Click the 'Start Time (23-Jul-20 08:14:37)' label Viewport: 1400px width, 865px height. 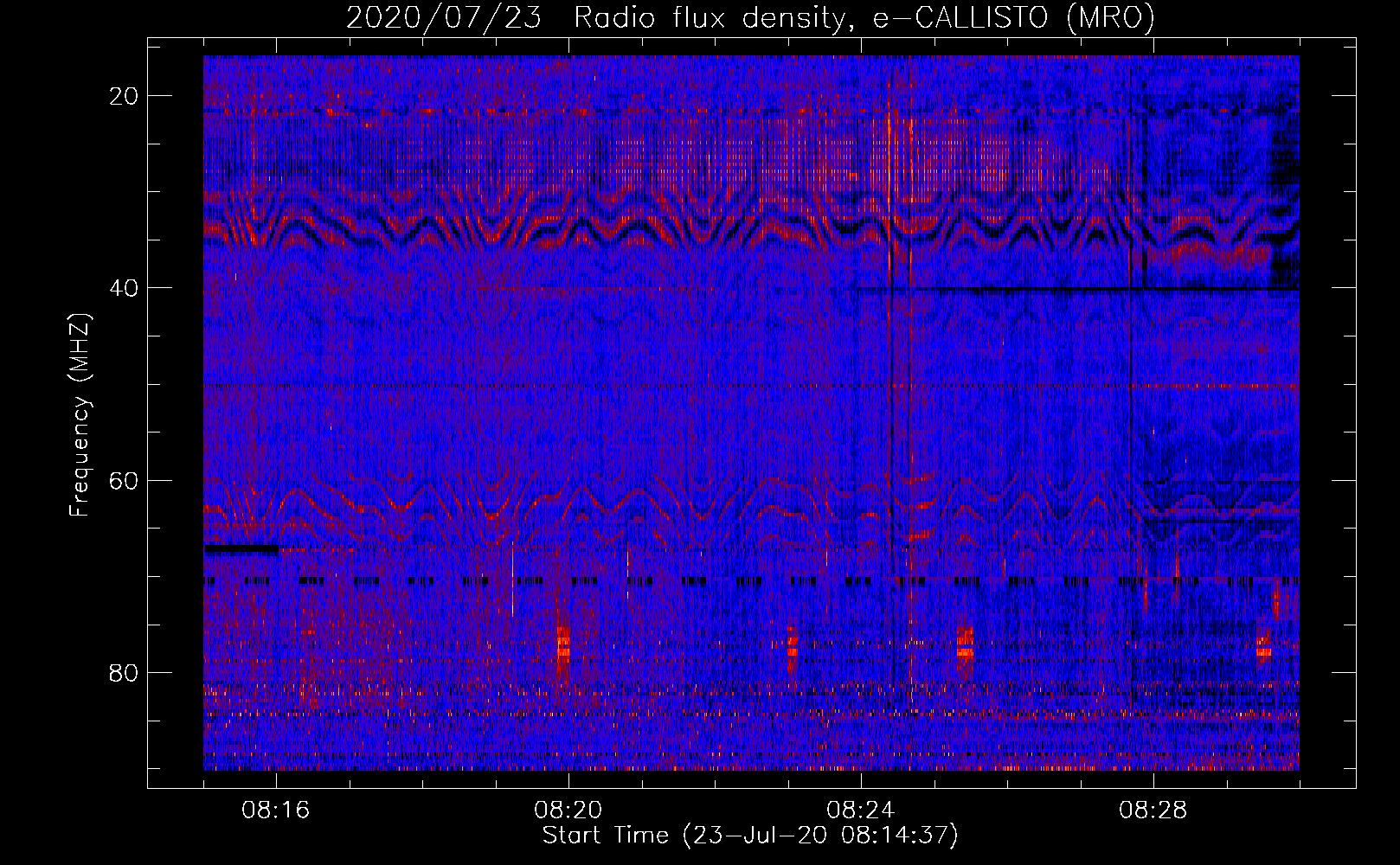750,836
